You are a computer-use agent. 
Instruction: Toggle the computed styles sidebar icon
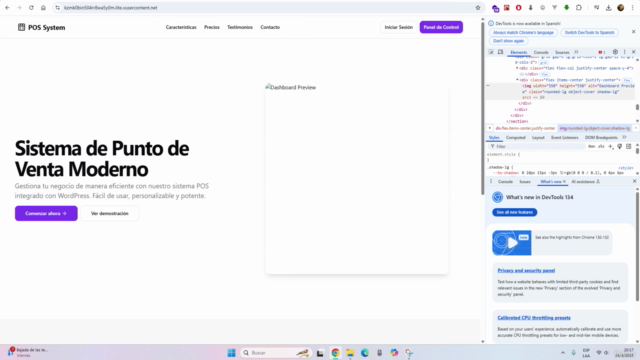tap(629, 147)
